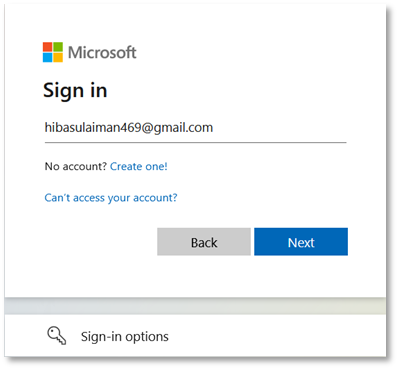
Task: Click the key icon beside Sign-in options
Action: point(57,336)
